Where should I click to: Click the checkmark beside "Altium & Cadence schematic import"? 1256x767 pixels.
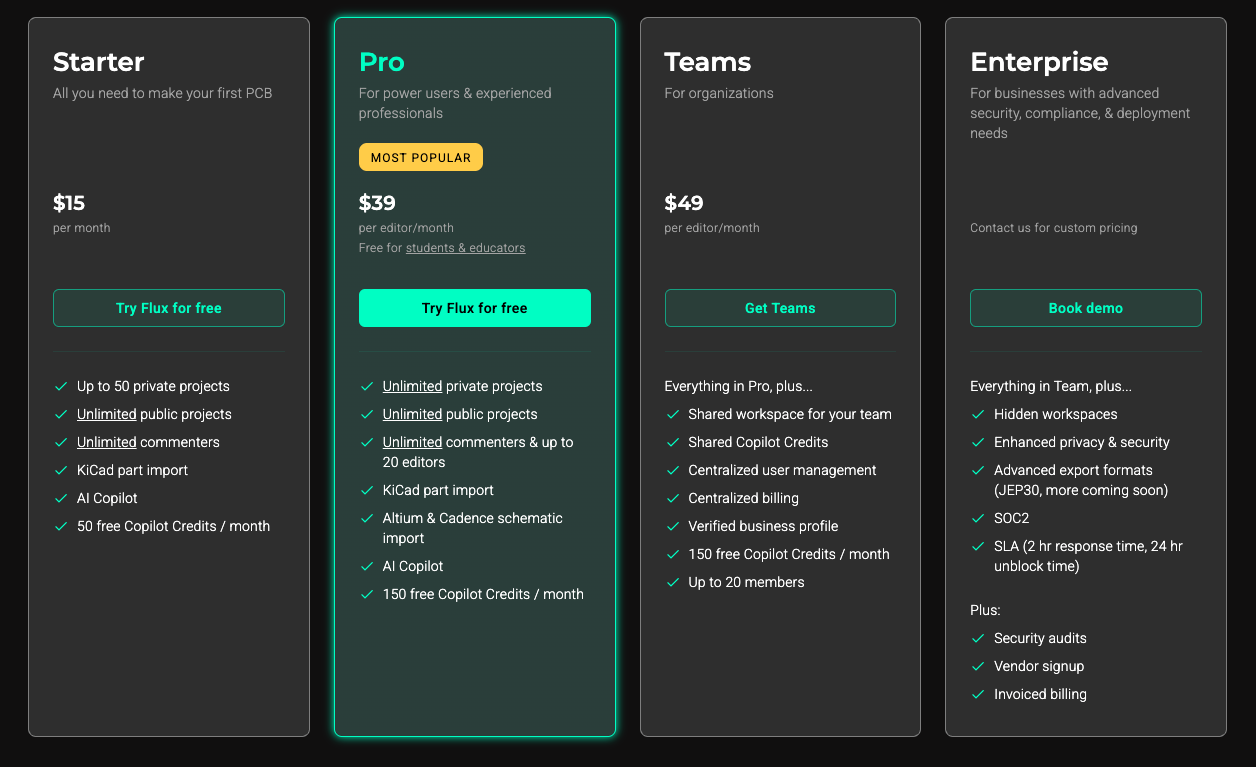point(367,518)
